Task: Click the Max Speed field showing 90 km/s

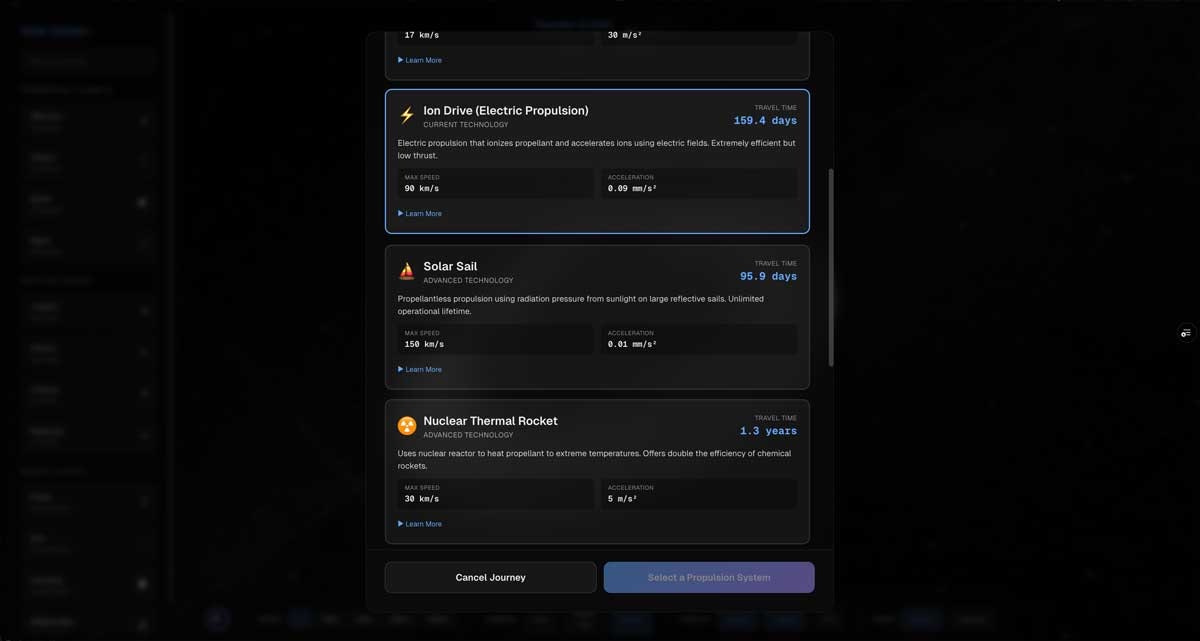Action: (494, 183)
